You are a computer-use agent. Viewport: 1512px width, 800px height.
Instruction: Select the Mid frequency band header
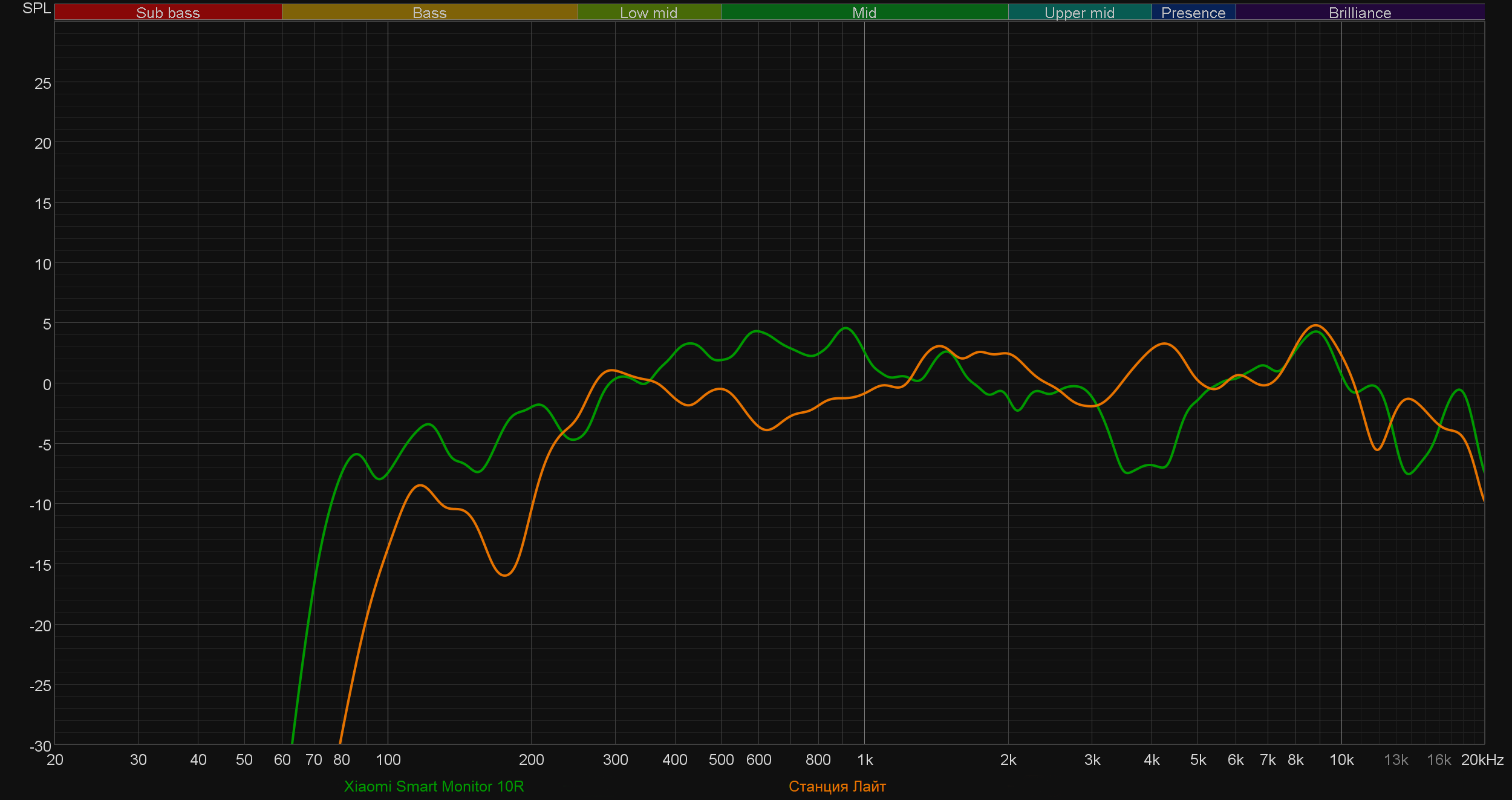864,13
